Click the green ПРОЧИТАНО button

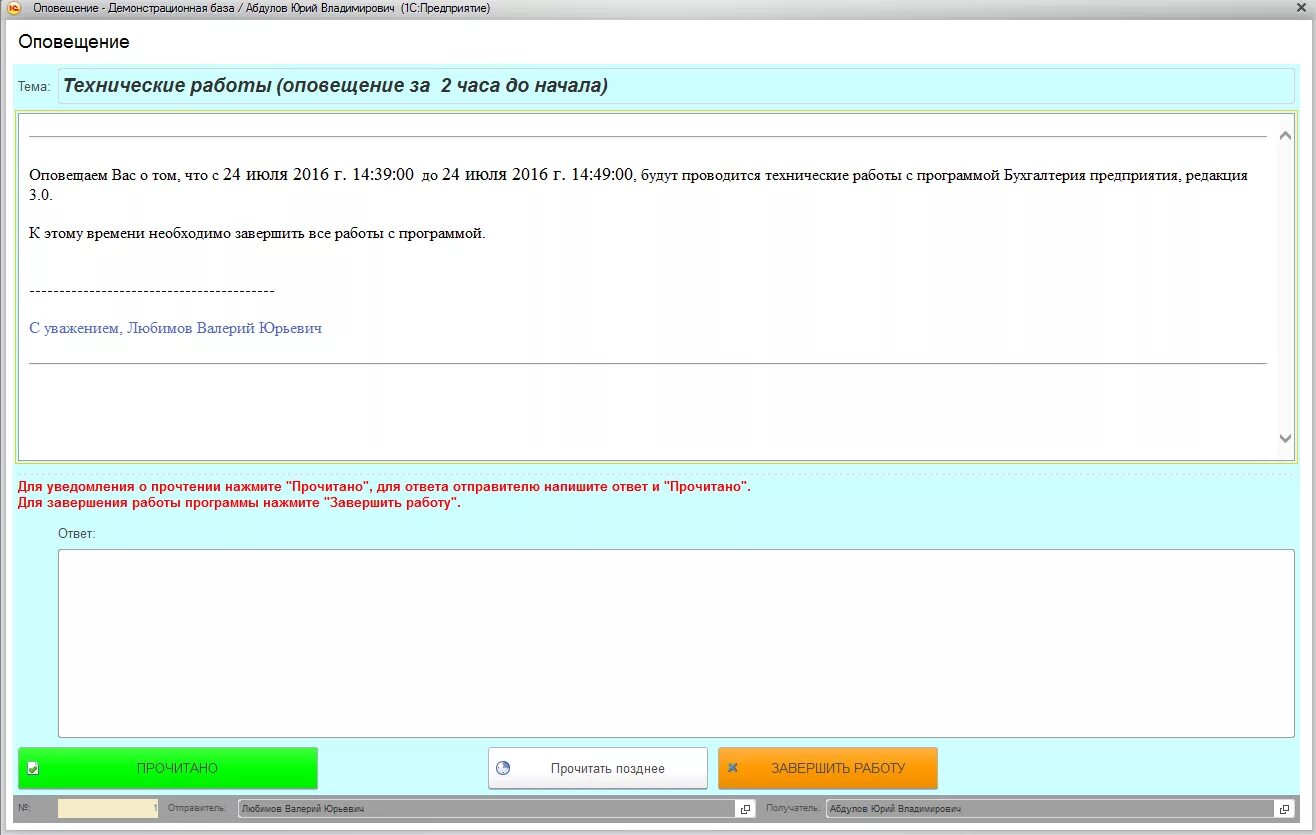pyautogui.click(x=168, y=768)
